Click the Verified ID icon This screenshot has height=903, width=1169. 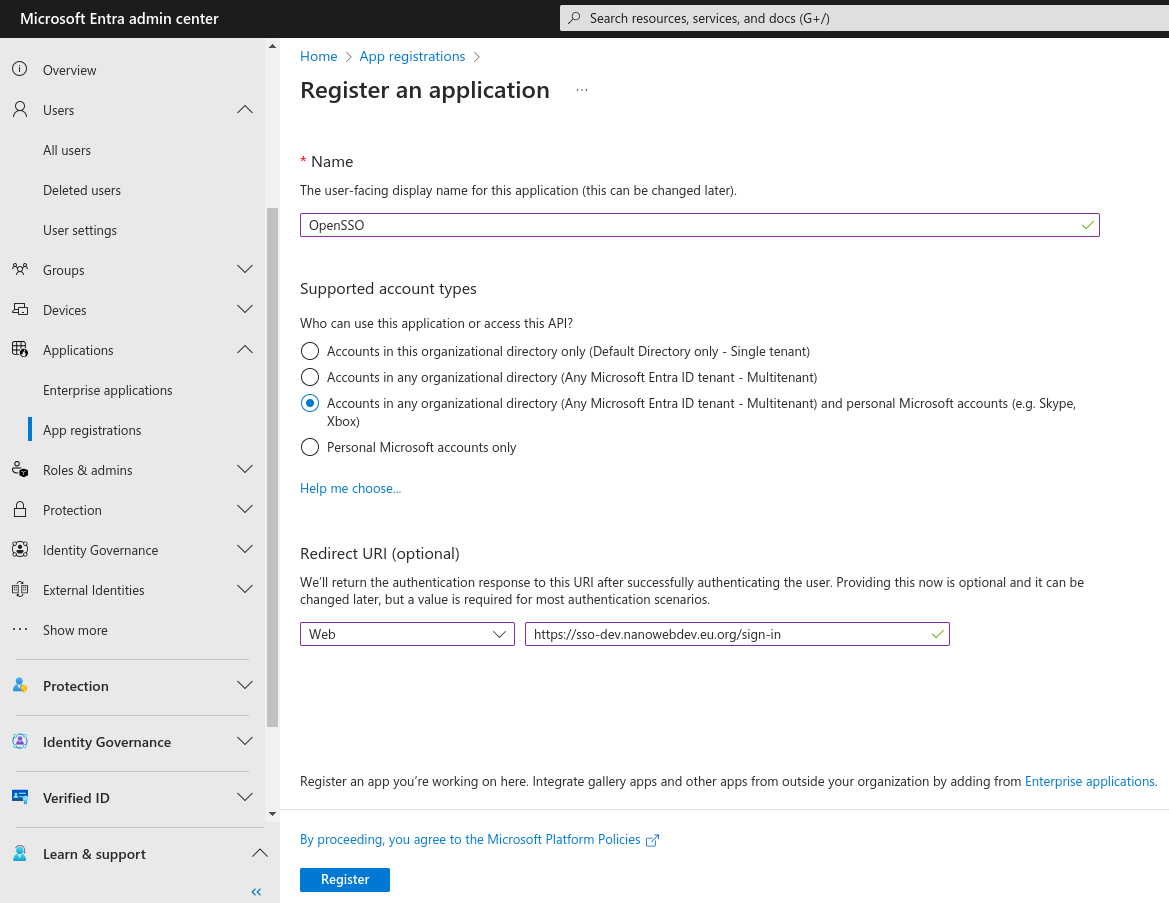(x=19, y=798)
